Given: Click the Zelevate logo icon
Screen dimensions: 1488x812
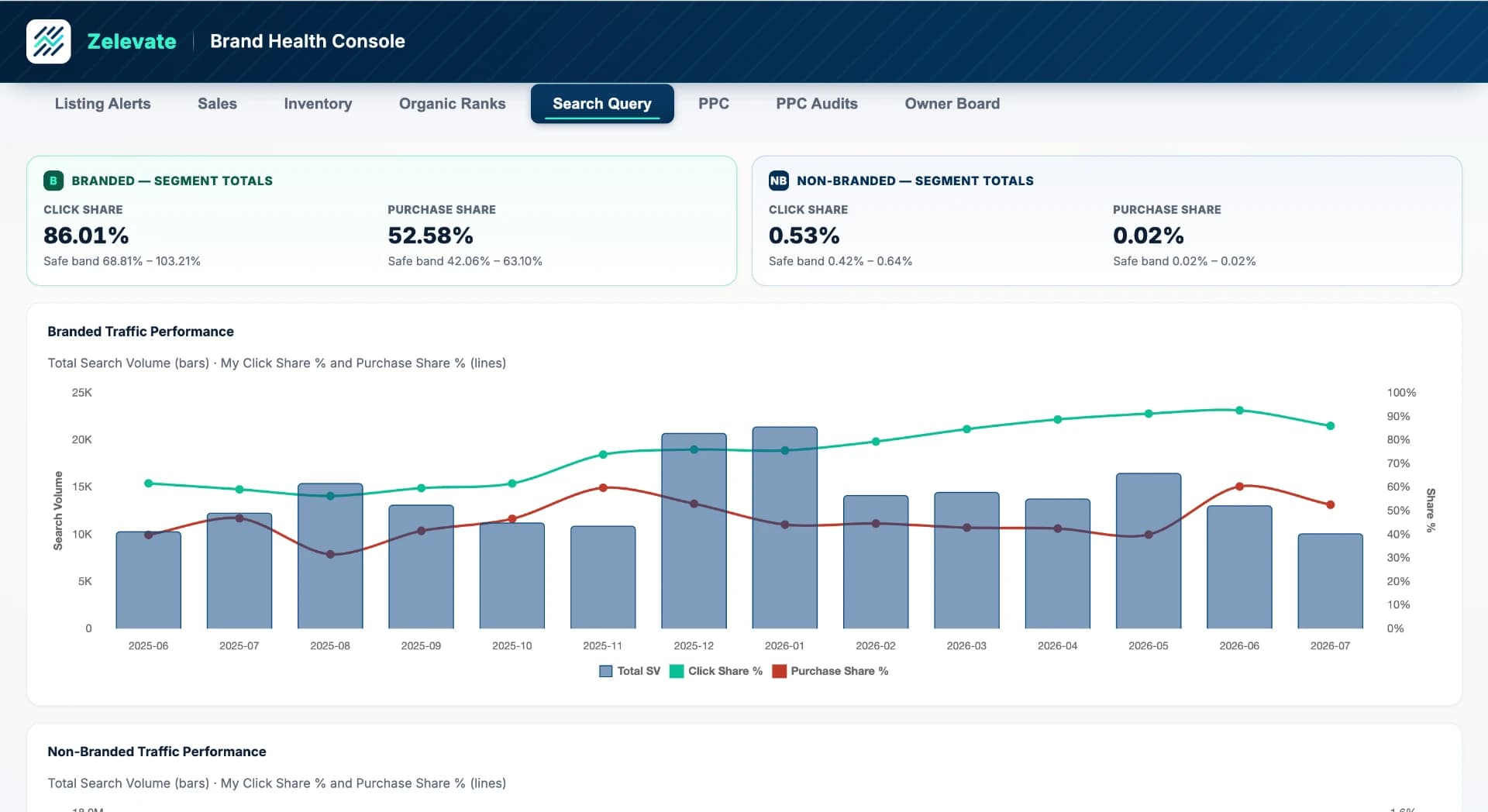Looking at the screenshot, I should 48,41.
